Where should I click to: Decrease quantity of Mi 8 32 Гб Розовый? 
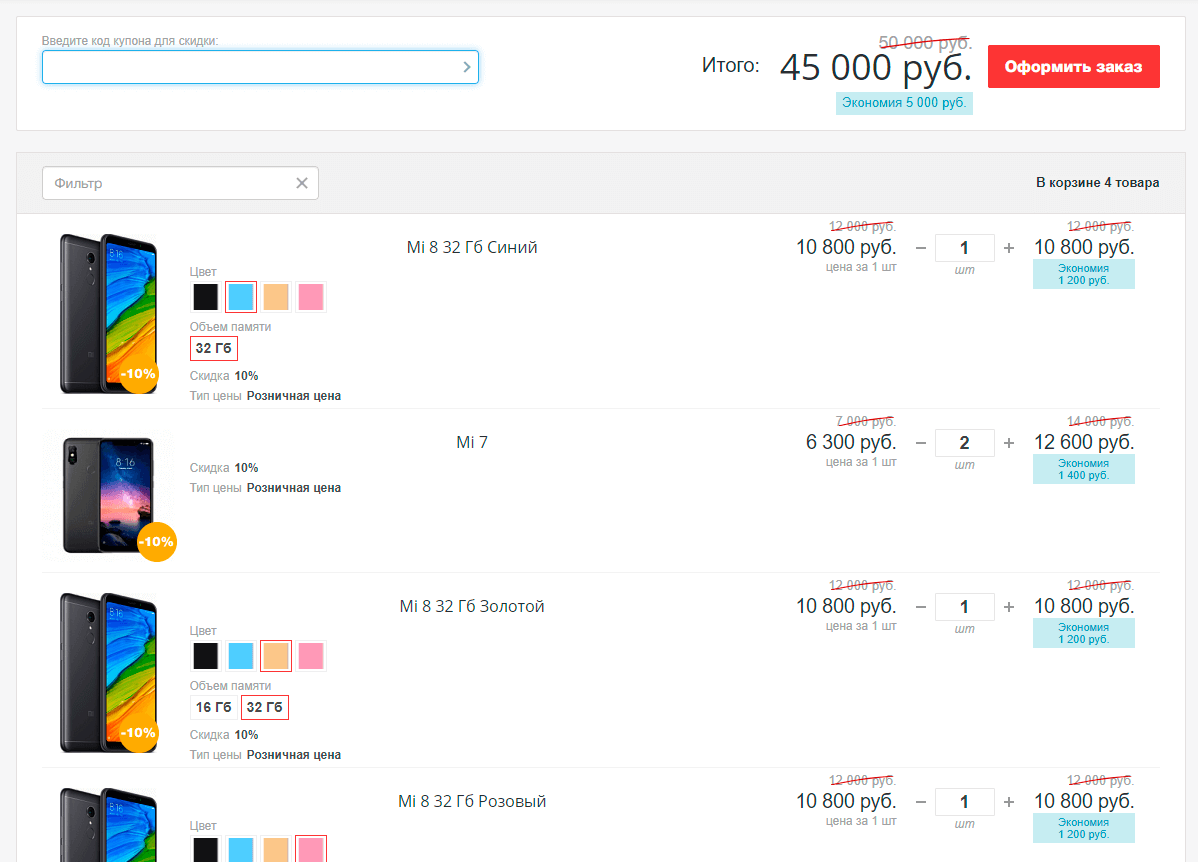pos(921,802)
